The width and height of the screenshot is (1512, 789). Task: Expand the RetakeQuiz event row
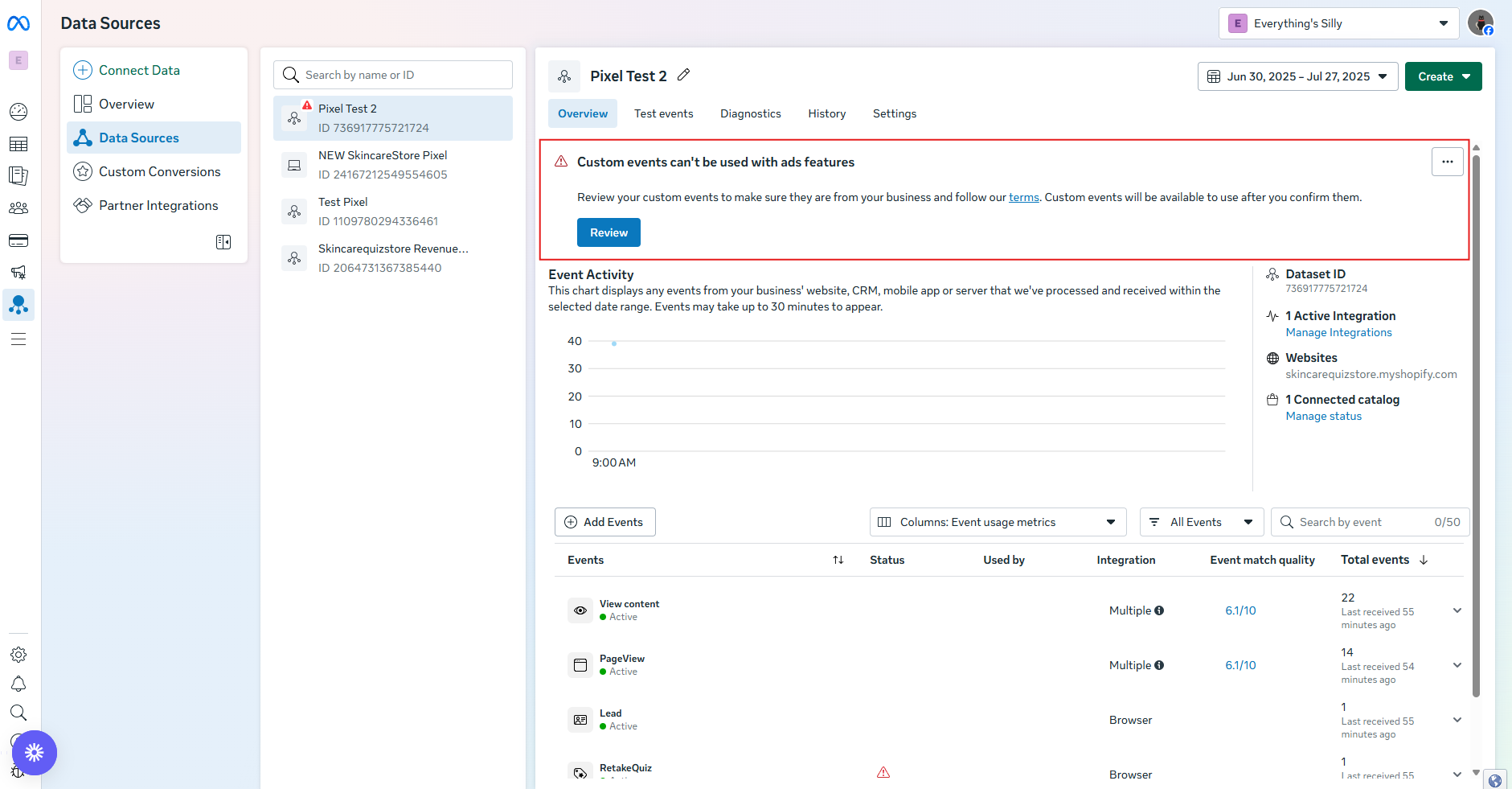(1457, 775)
